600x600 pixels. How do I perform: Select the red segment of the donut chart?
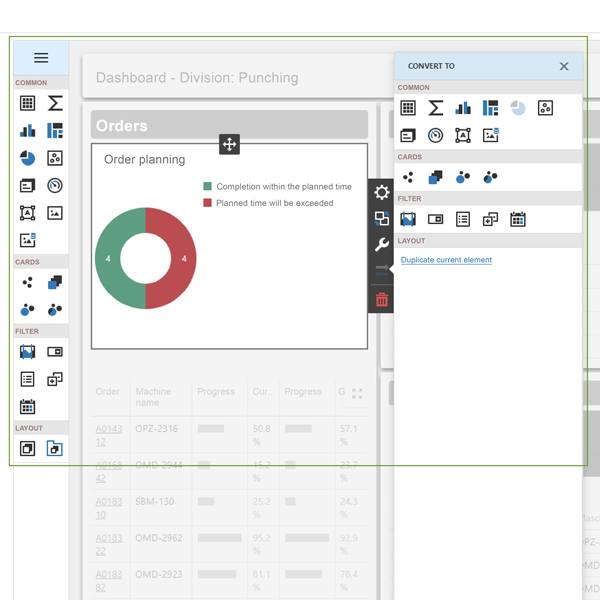[x=184, y=259]
